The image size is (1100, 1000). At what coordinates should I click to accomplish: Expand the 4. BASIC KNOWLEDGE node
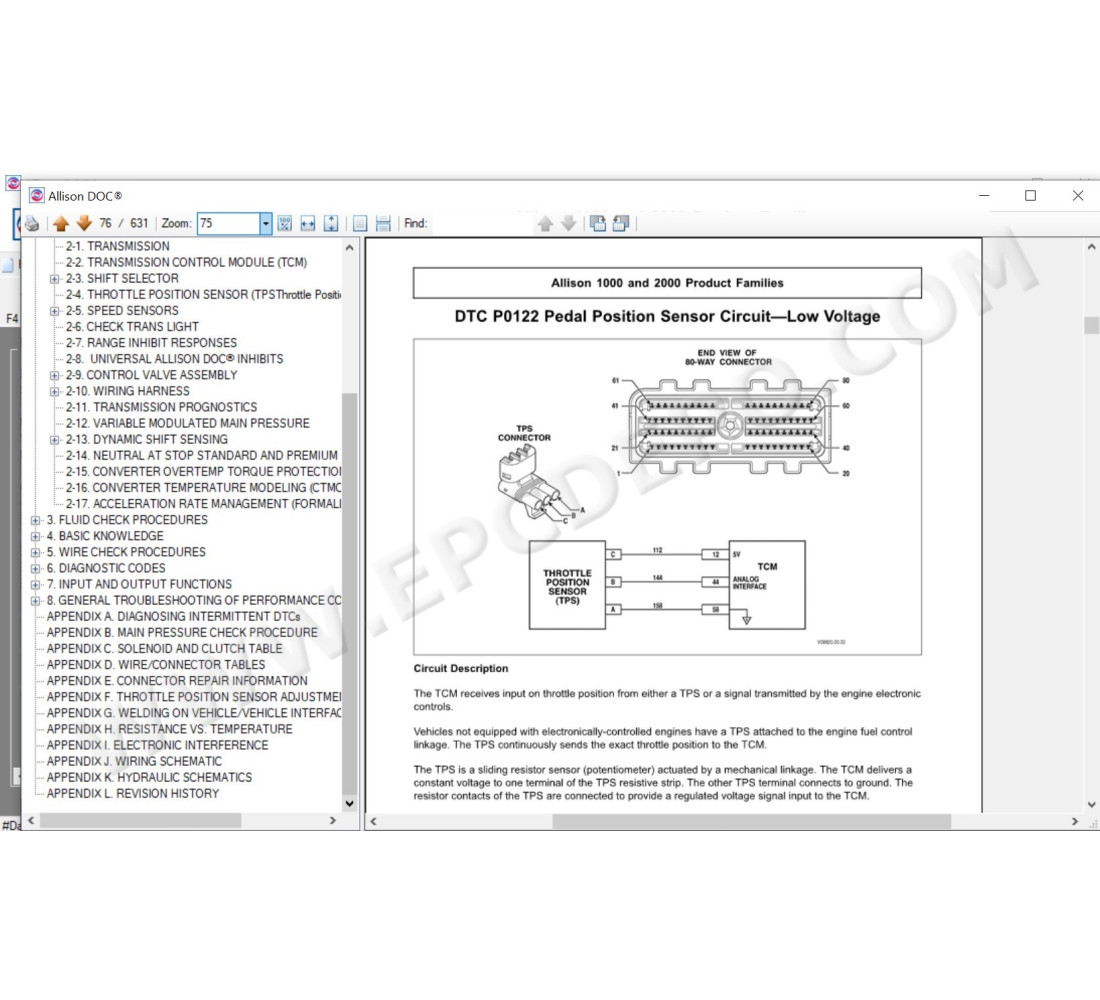click(x=36, y=537)
